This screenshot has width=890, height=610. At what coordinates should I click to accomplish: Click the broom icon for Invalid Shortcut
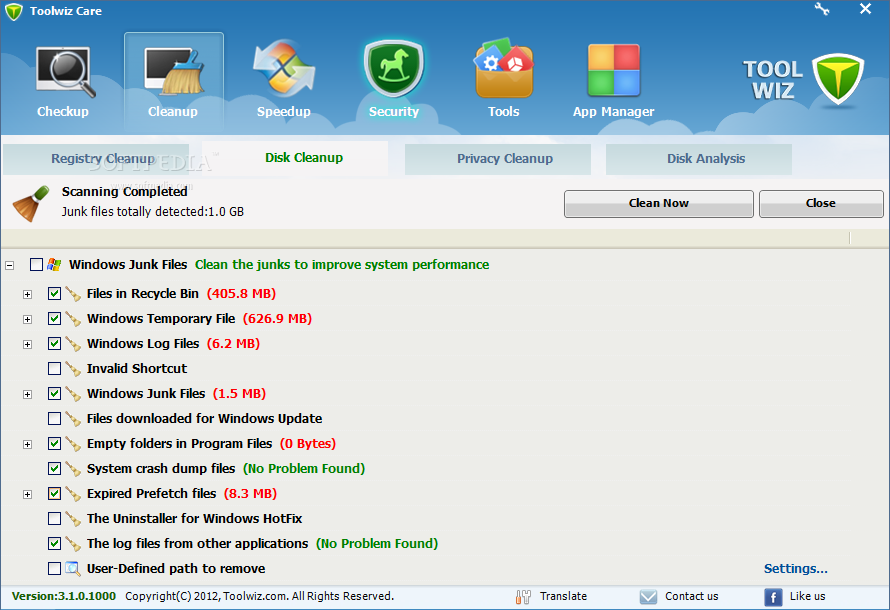73,369
